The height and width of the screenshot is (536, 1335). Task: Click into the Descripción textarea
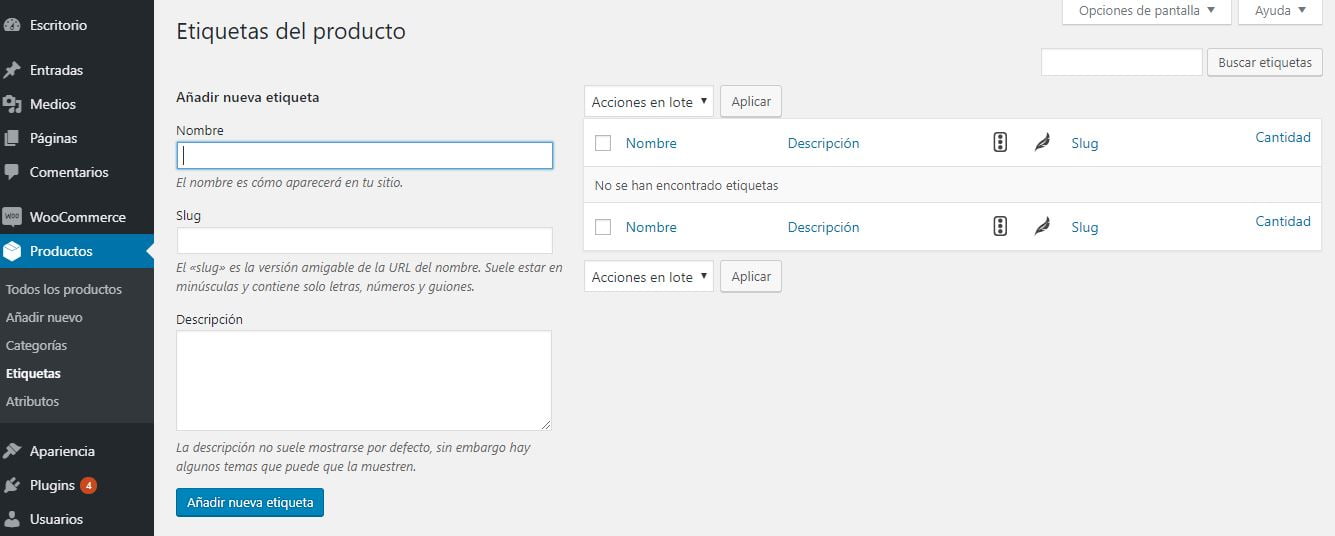click(x=364, y=381)
